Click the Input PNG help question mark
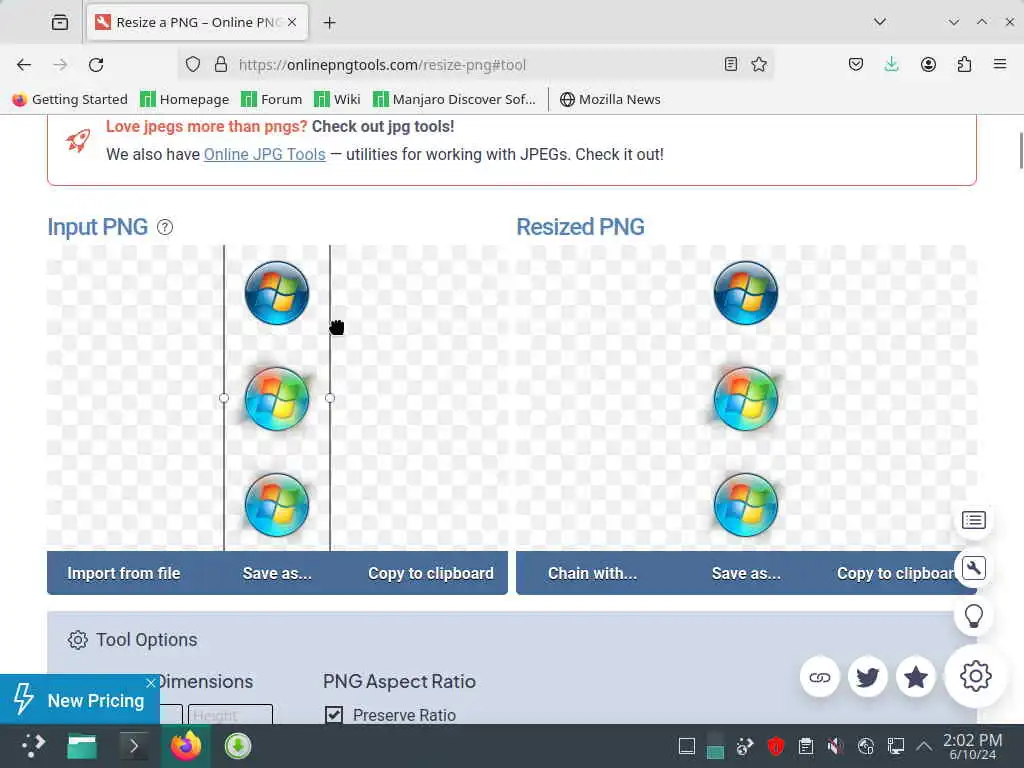Image resolution: width=1024 pixels, height=768 pixels. click(x=165, y=227)
